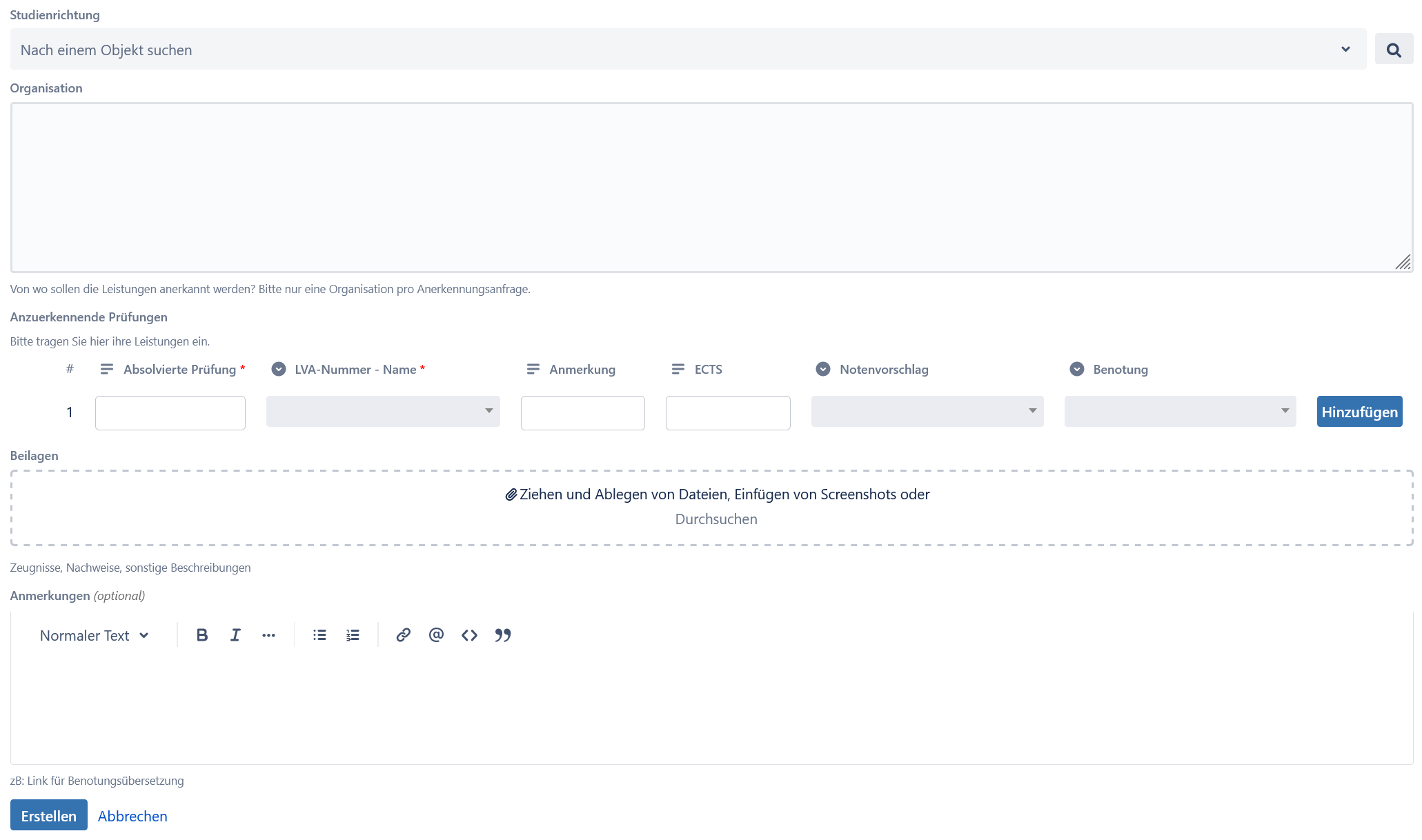Screen dimensions: 1422x840
Task: Click the circle-chevron icon beside LVA-Nummer - Name
Action: pos(279,369)
